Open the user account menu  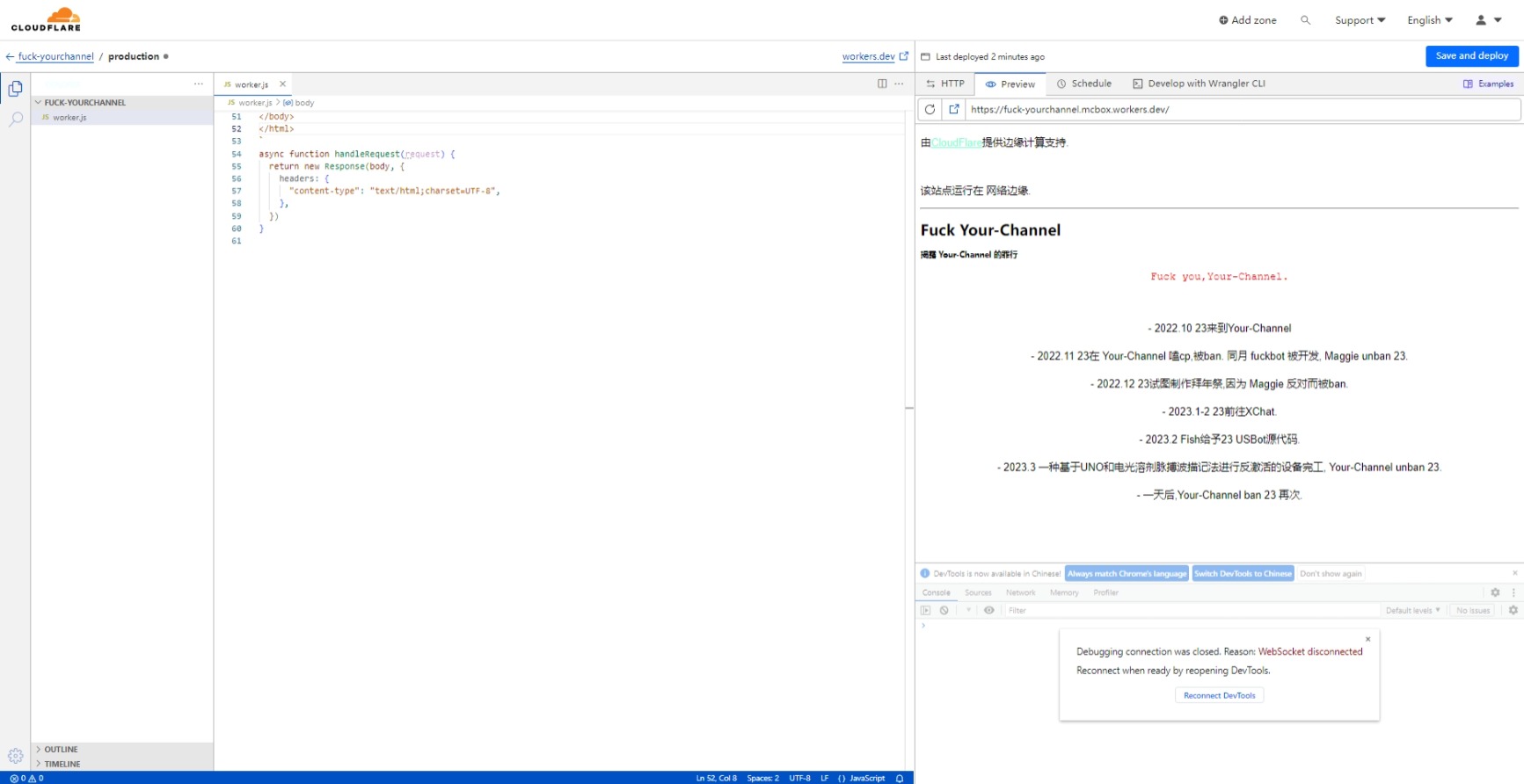tap(1488, 20)
